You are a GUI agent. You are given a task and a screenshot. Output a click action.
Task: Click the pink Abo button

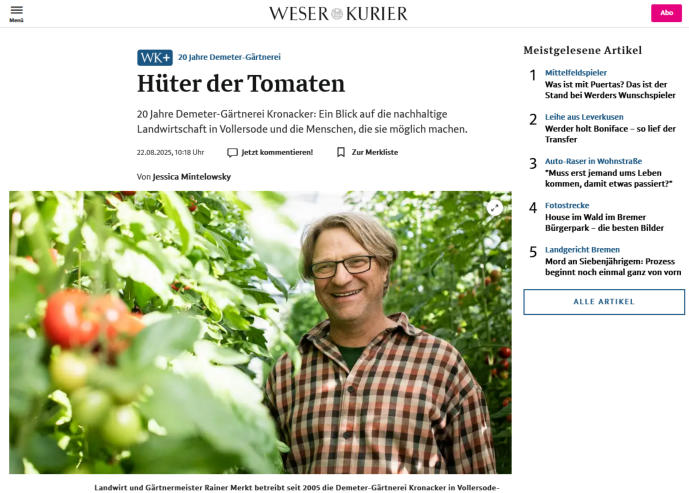[666, 13]
